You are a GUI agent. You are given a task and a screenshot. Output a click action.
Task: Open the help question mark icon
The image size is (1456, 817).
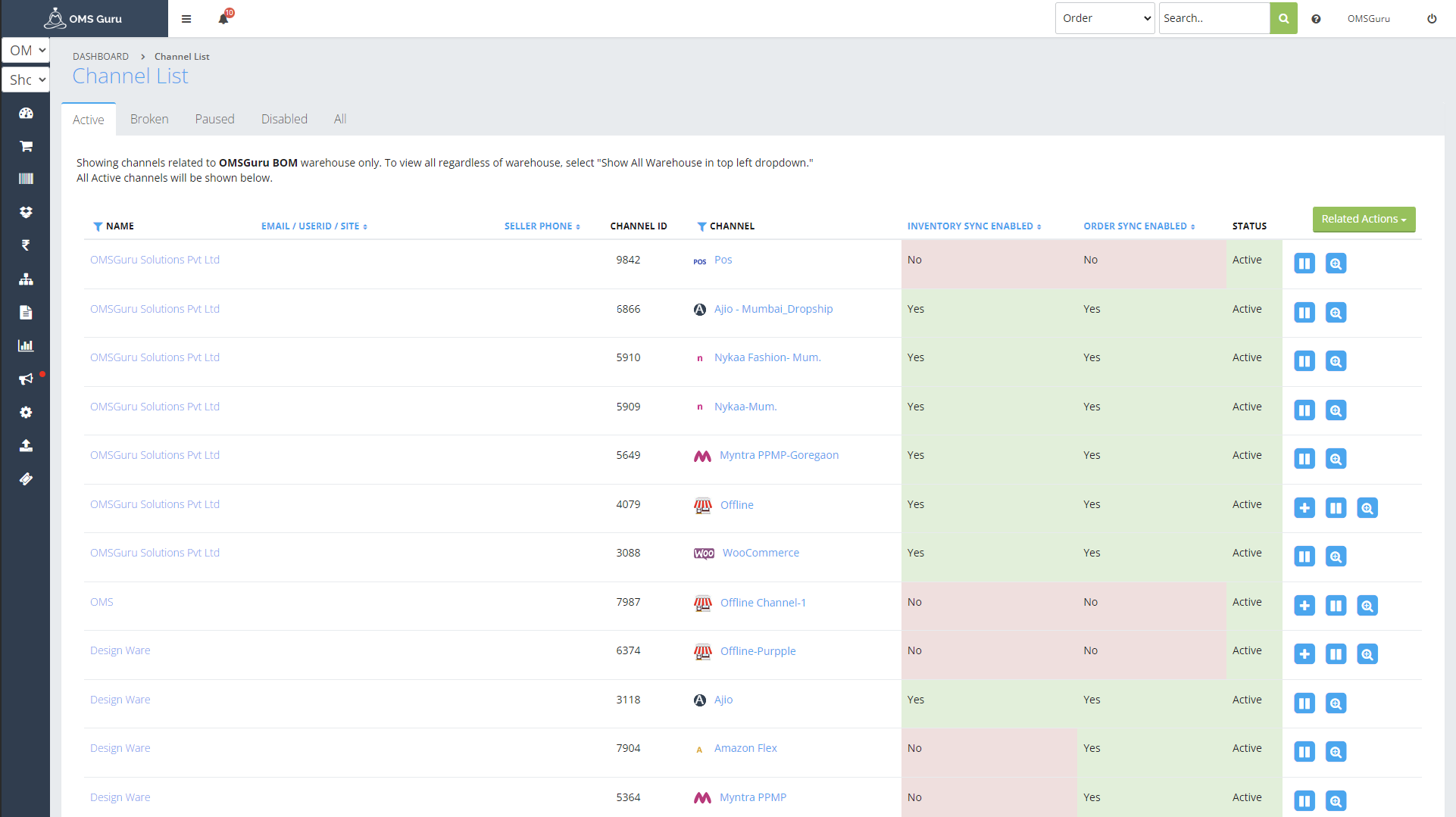click(1316, 19)
